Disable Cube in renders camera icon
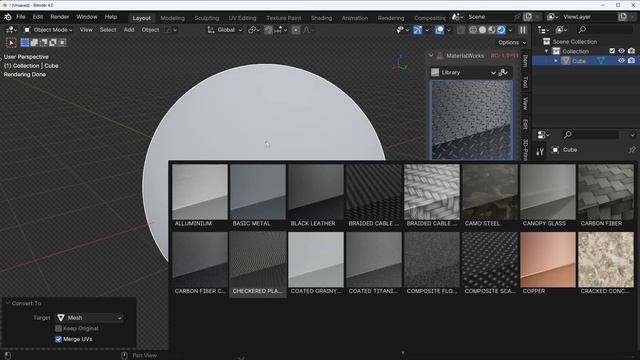This screenshot has width=640, height=360. click(631, 60)
